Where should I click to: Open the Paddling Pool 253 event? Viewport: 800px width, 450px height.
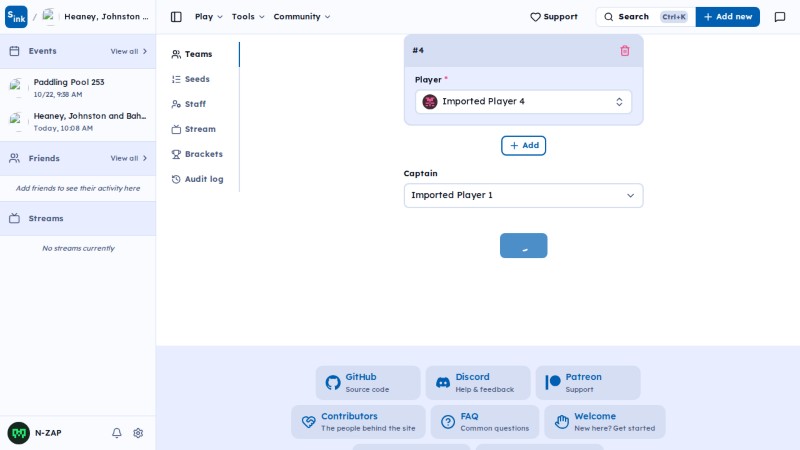(78, 87)
